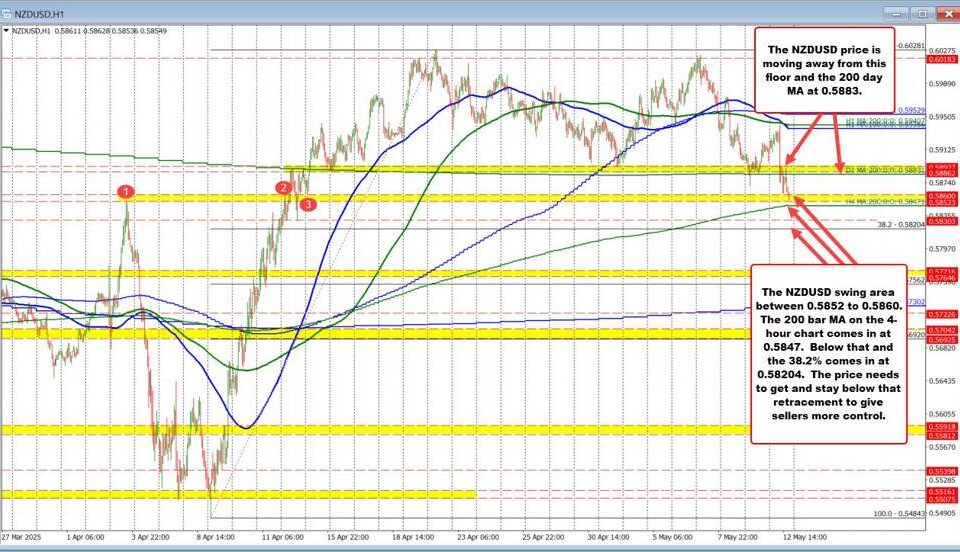960x552 pixels.
Task: Click the 0.59890 price scale value
Action: [942, 84]
